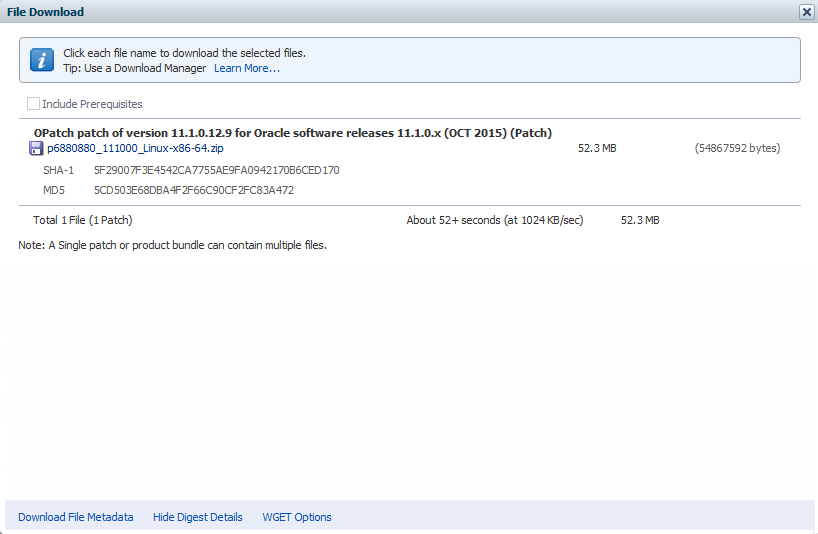818x534 pixels.
Task: Click Hide Digest Details
Action: point(198,517)
